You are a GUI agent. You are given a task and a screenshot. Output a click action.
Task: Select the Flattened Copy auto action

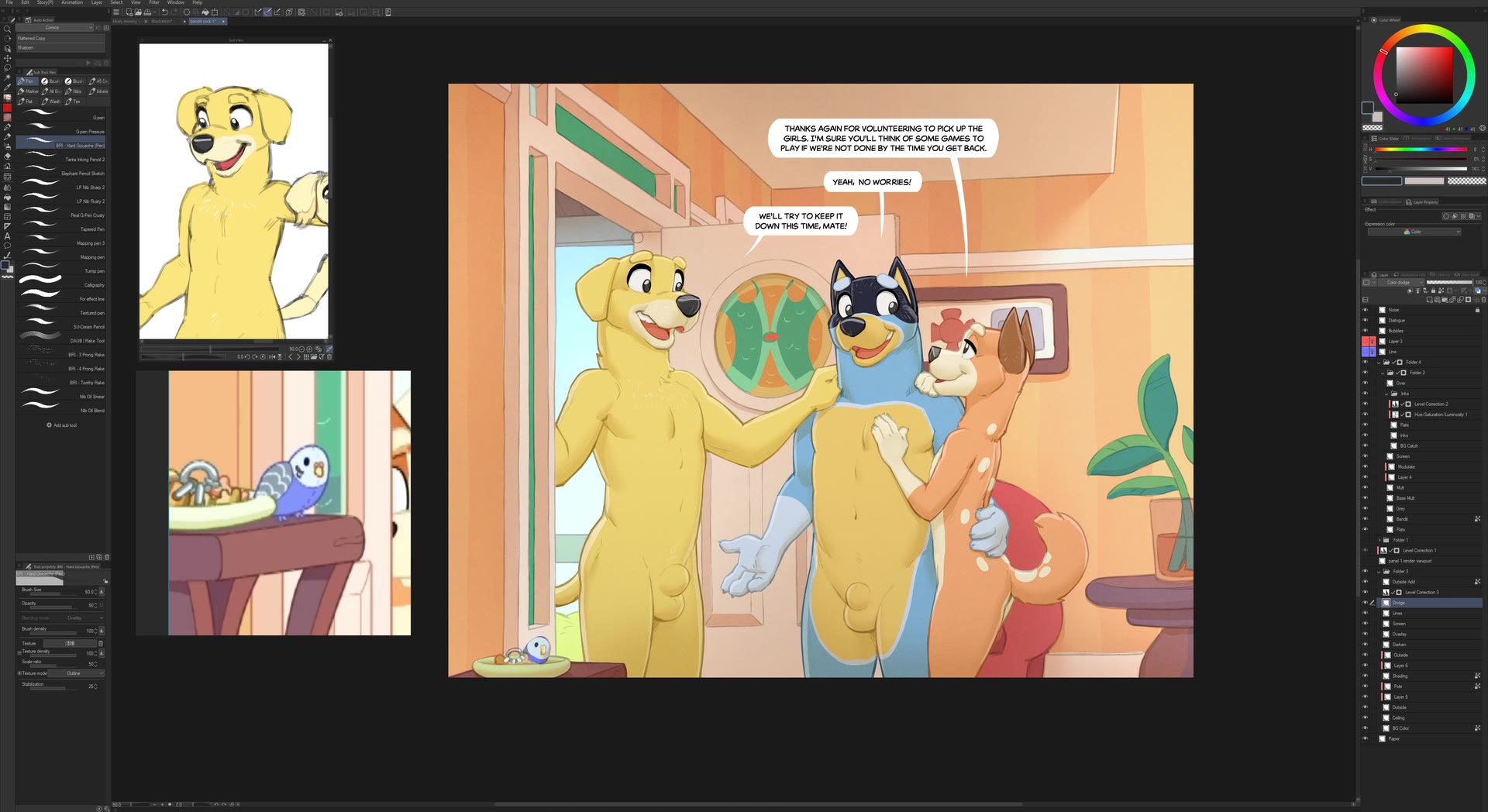60,38
